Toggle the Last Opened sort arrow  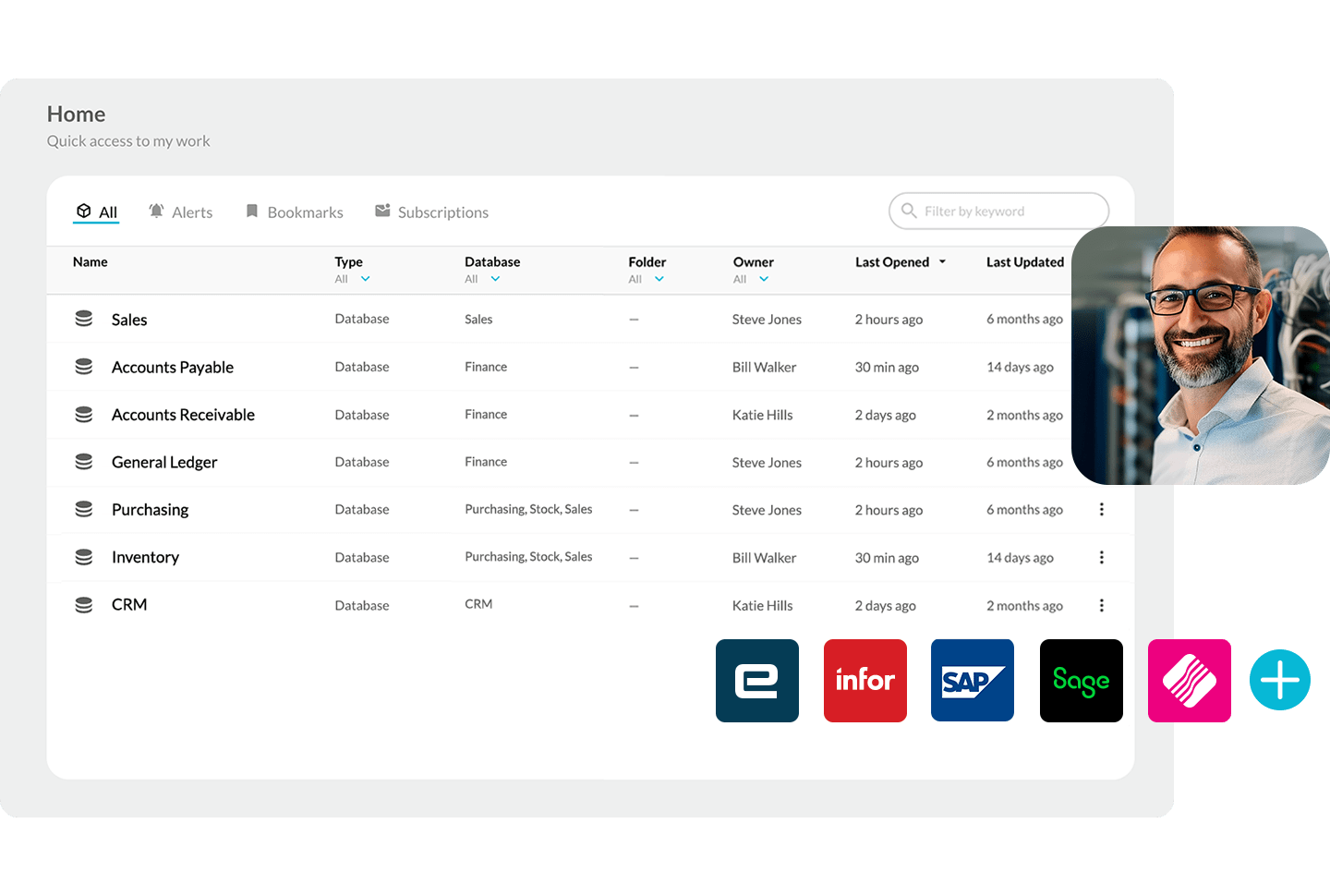click(x=942, y=262)
